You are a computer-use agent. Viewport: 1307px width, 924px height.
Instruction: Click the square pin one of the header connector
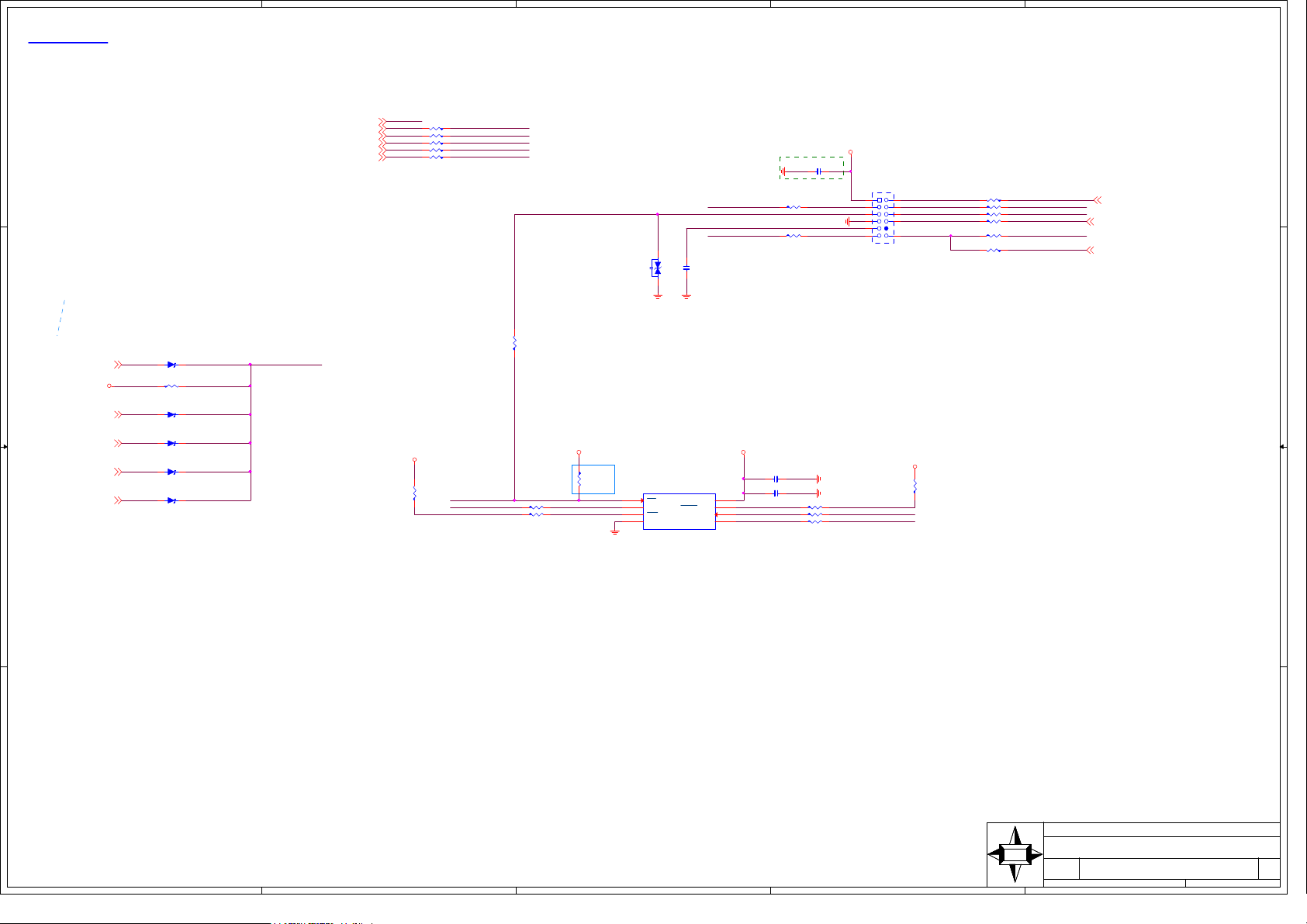point(879,200)
